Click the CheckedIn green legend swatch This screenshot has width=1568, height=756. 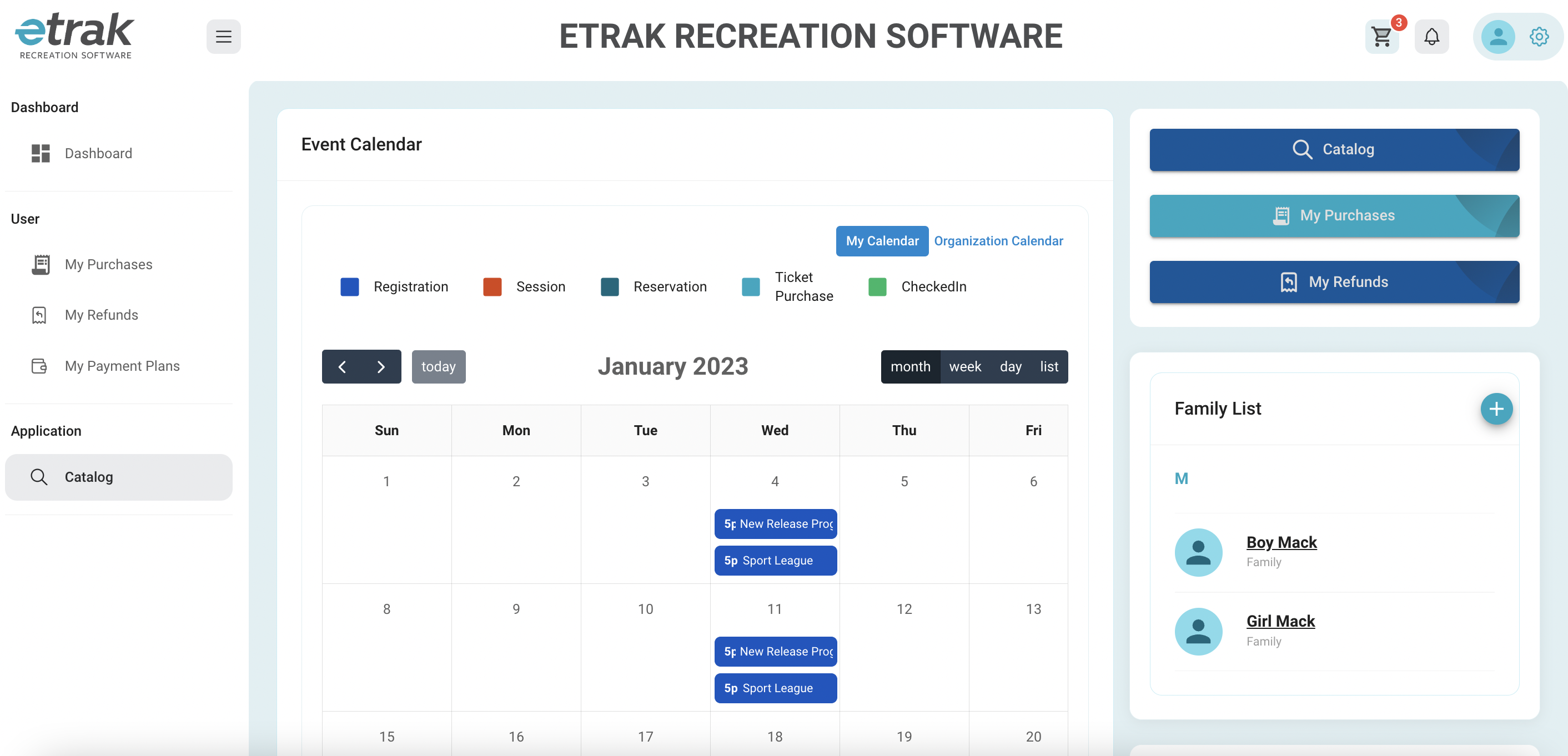click(877, 287)
